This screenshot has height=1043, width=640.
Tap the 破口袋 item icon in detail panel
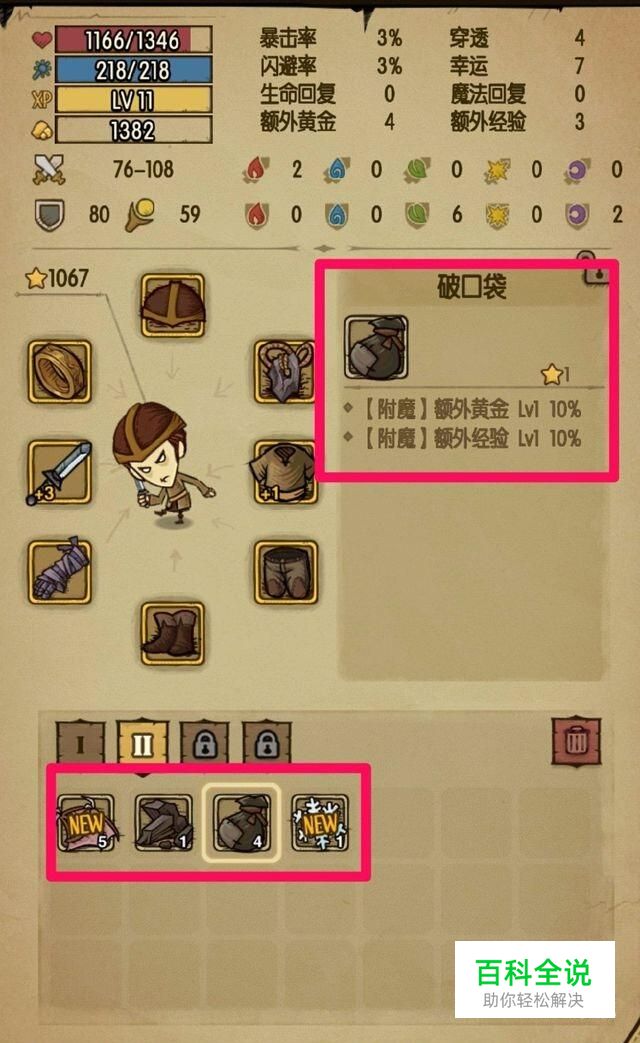[x=376, y=347]
